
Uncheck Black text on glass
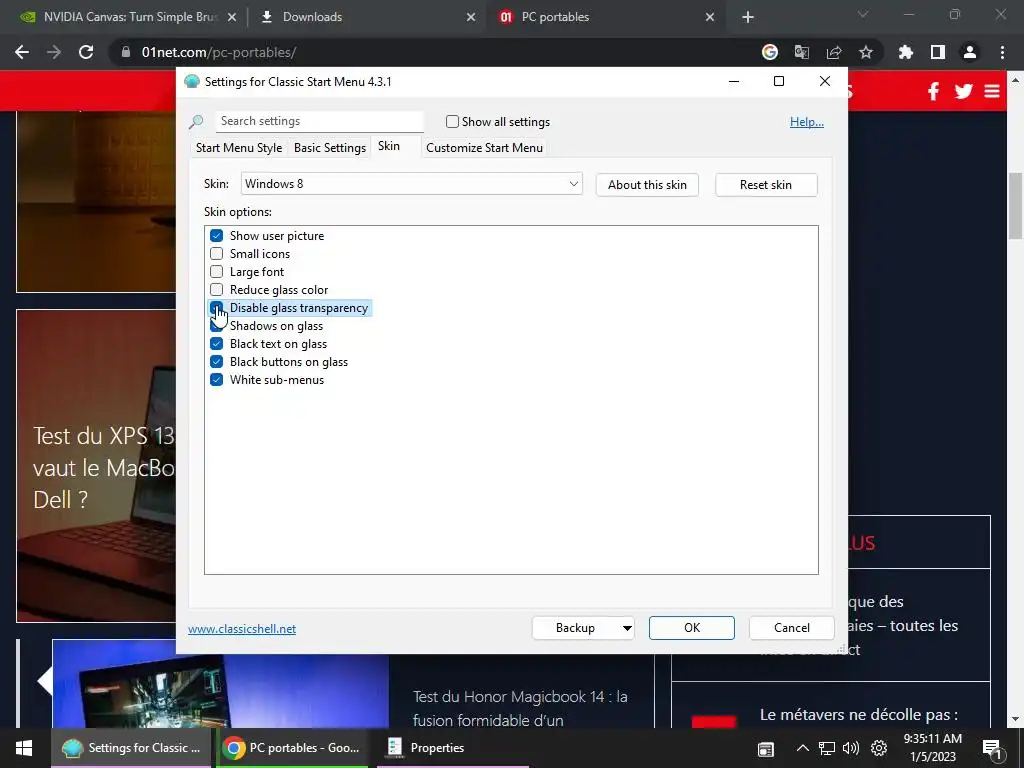click(x=216, y=344)
